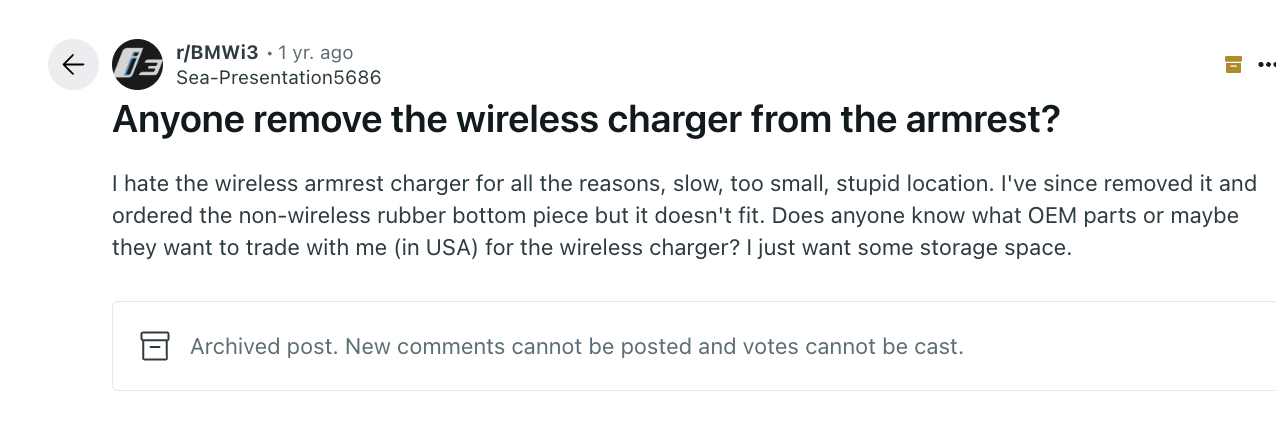1276x426 pixels.
Task: Open the BMW i3 subreddit avatar
Action: tap(137, 65)
